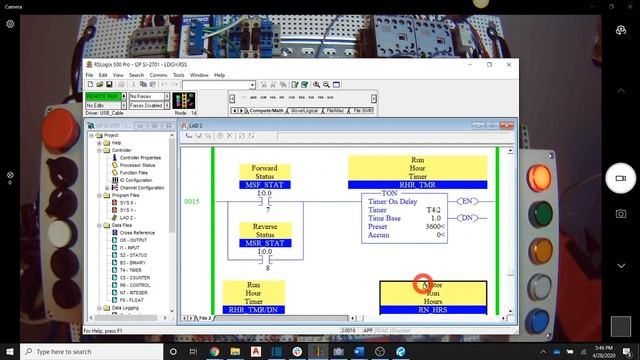
Task: Open the Tools menu
Action: pyautogui.click(x=178, y=75)
